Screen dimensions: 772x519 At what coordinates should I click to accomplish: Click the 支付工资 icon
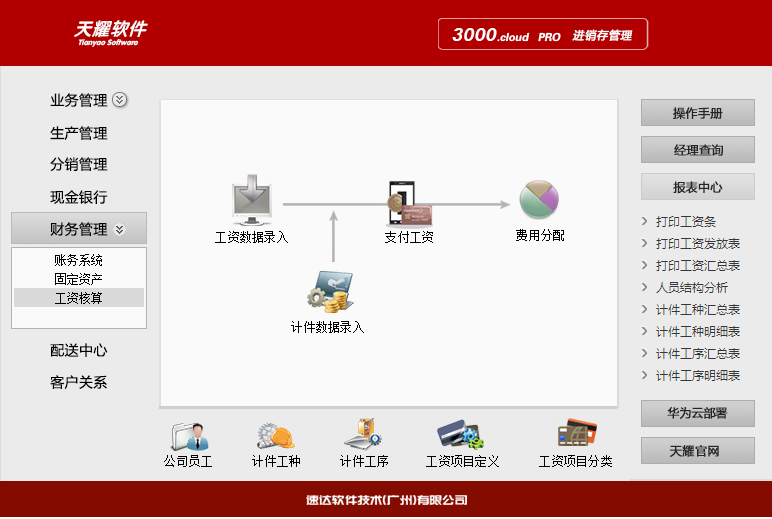coord(408,202)
